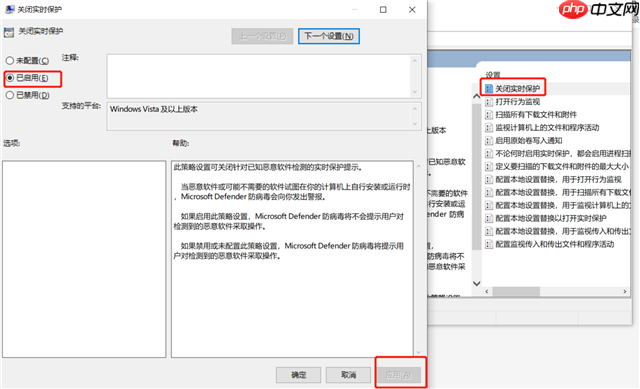Click the settings list horizontal scrollbar thumb

[x=516, y=291]
